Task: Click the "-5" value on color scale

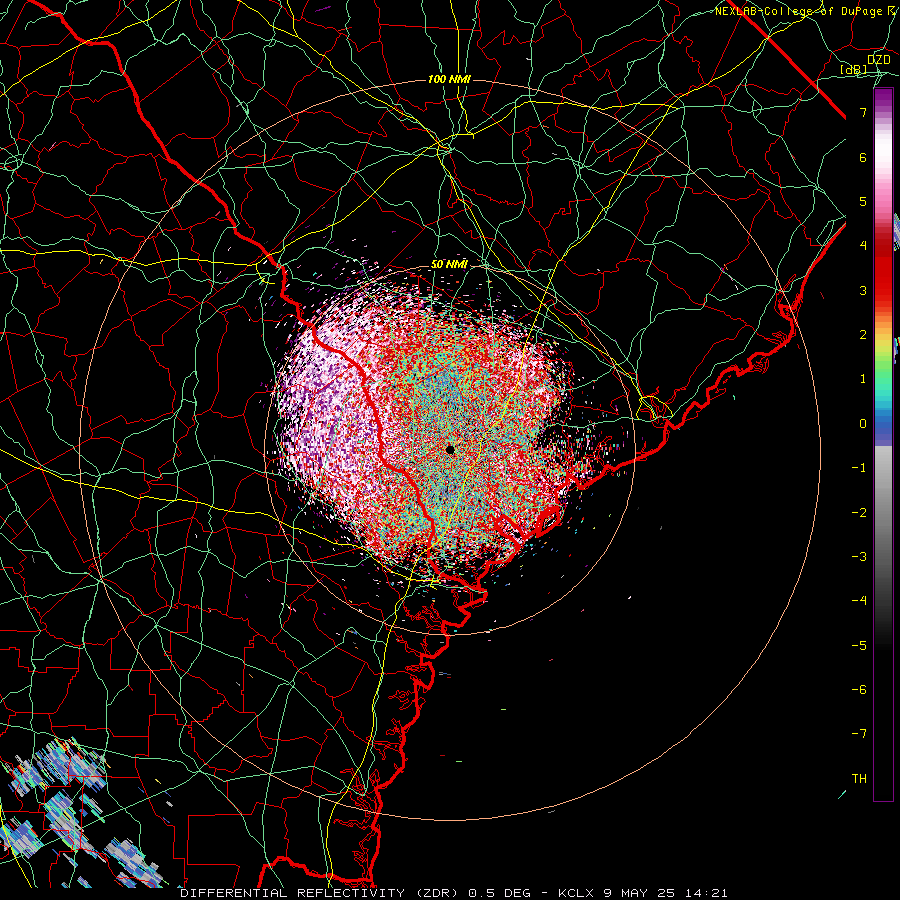Action: (859, 646)
